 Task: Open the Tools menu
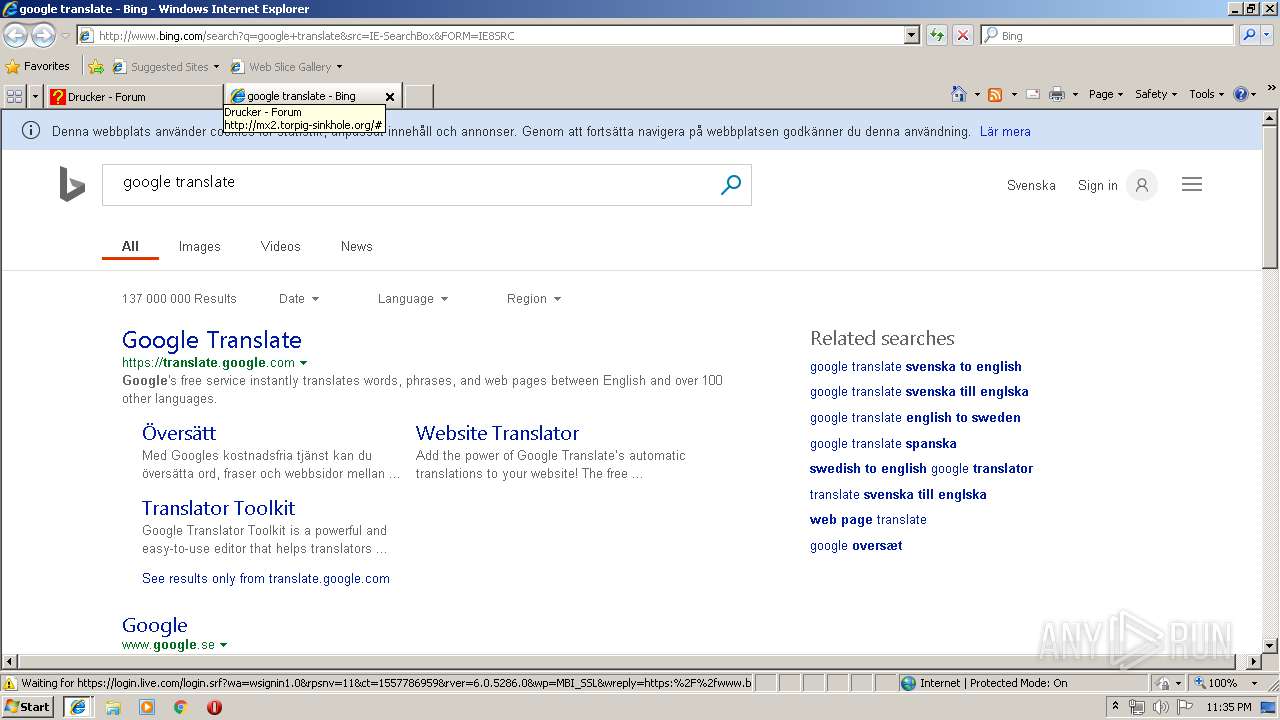coord(1206,94)
